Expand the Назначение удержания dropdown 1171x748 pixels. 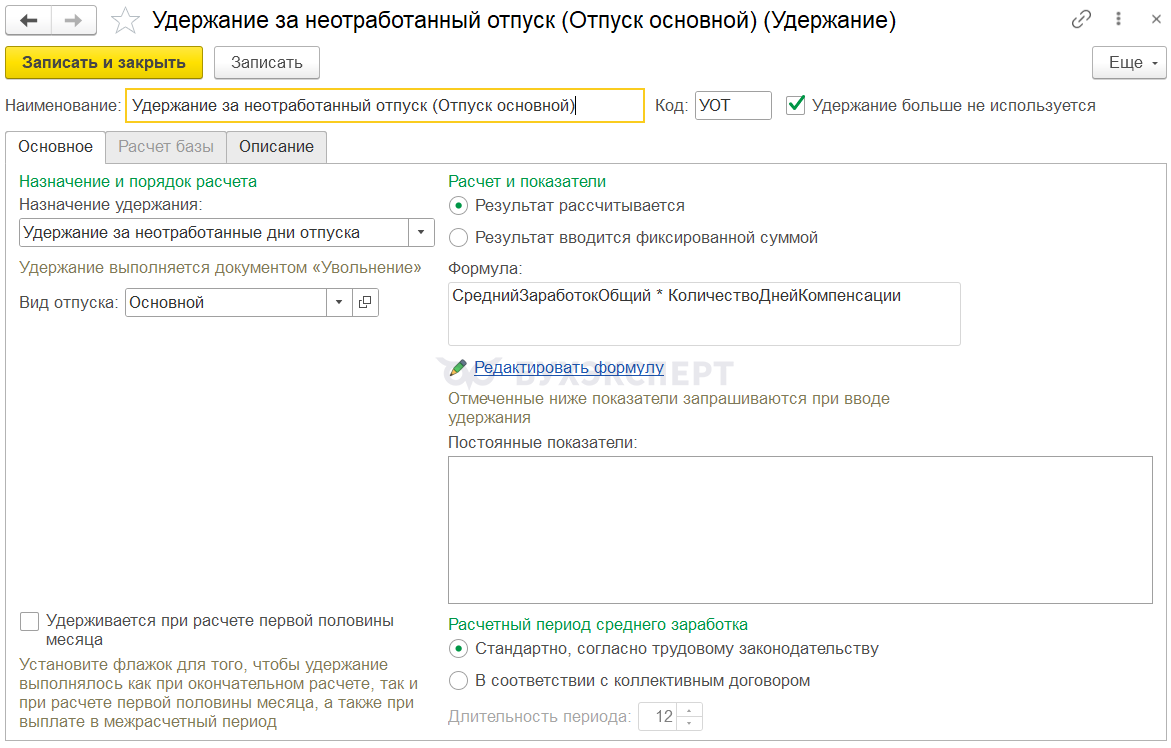pos(422,233)
